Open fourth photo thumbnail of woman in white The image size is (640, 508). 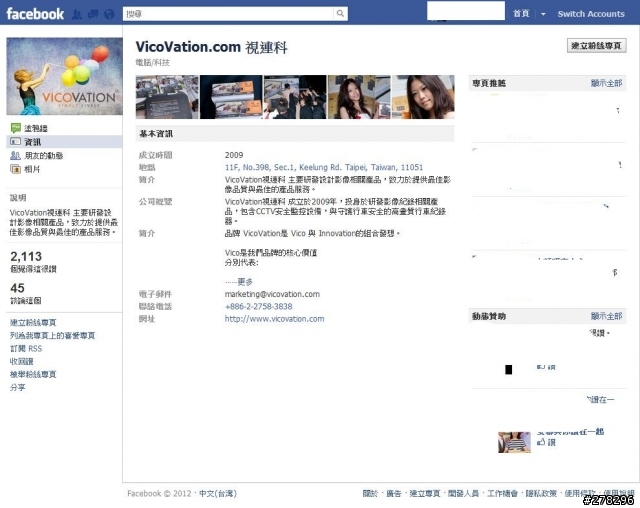[x=359, y=97]
